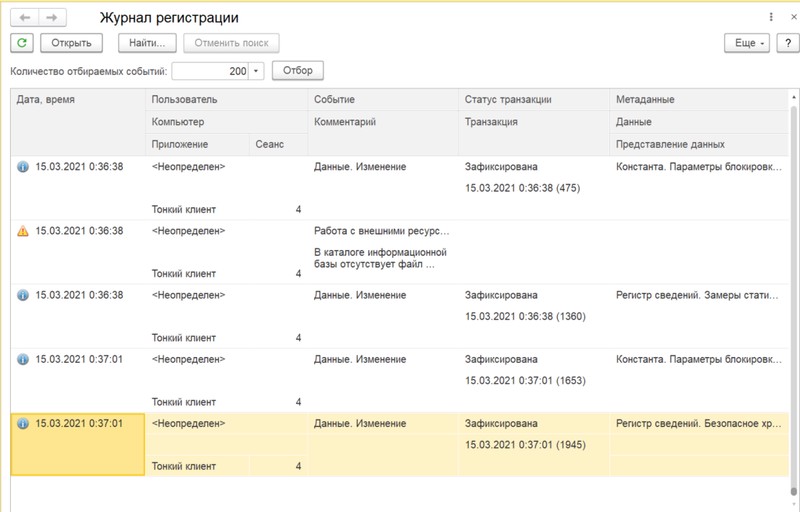
Task: Click info icon of 0:36:38 (475) row
Action: click(23, 167)
